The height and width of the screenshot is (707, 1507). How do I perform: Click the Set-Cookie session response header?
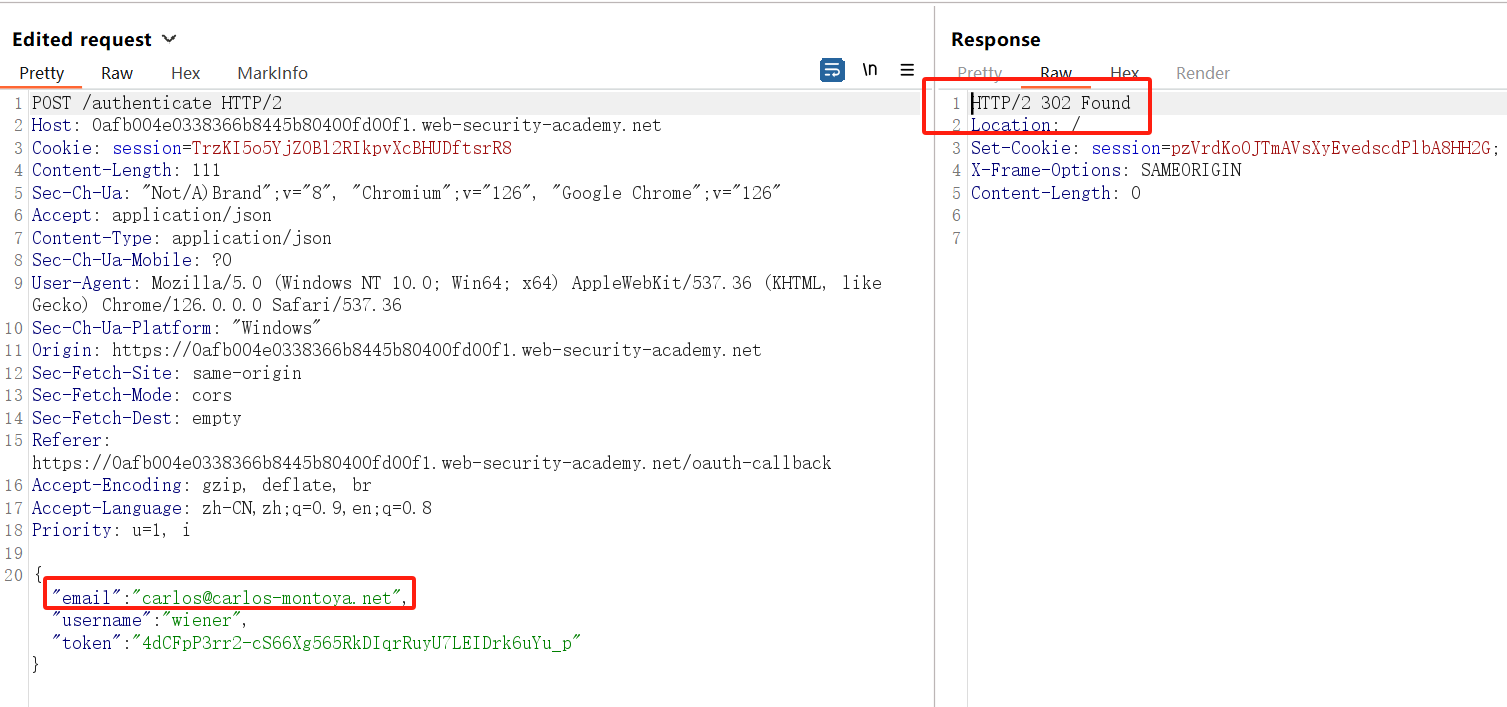tap(1236, 148)
